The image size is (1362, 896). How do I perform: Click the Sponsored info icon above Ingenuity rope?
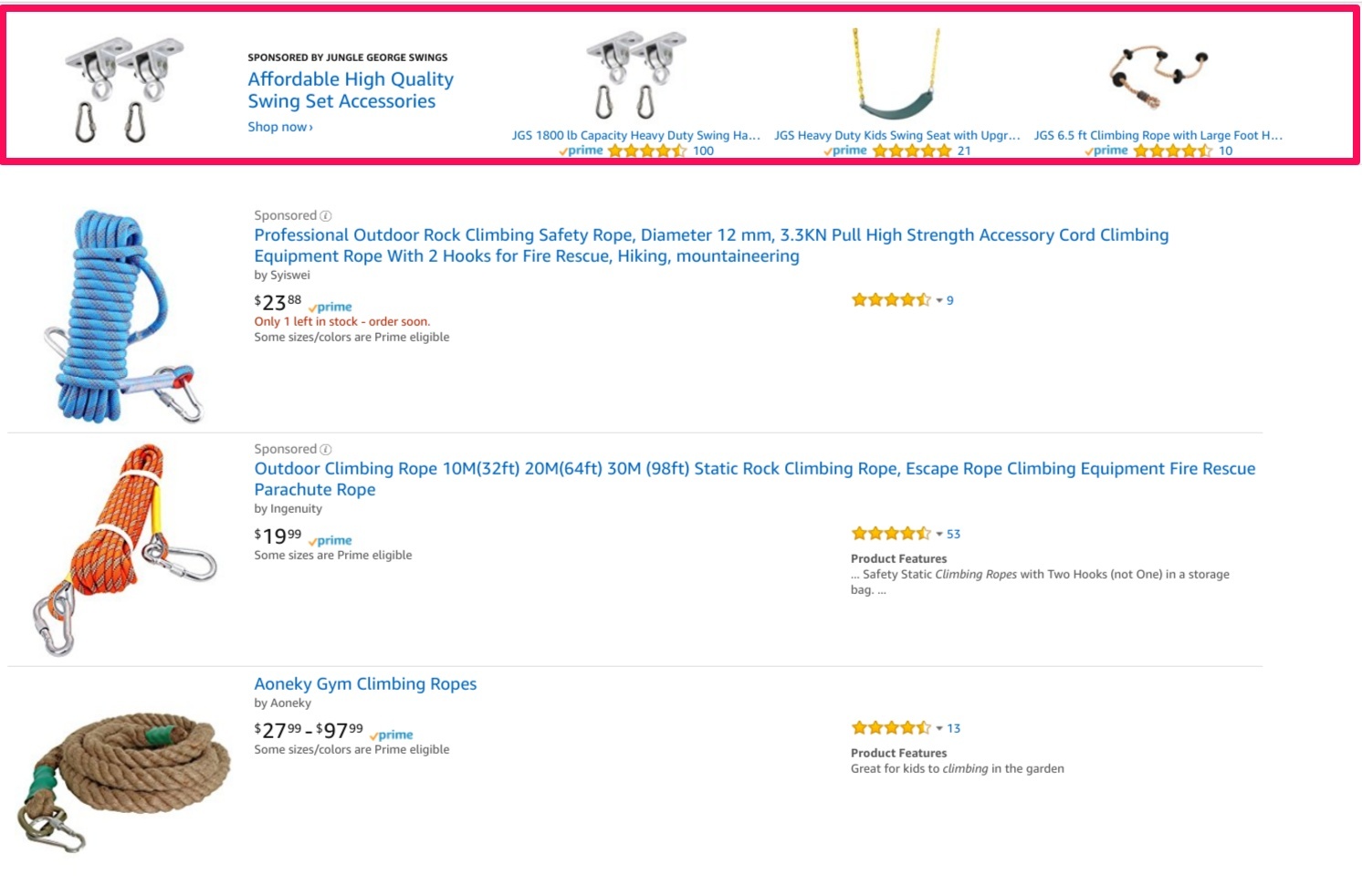[326, 449]
